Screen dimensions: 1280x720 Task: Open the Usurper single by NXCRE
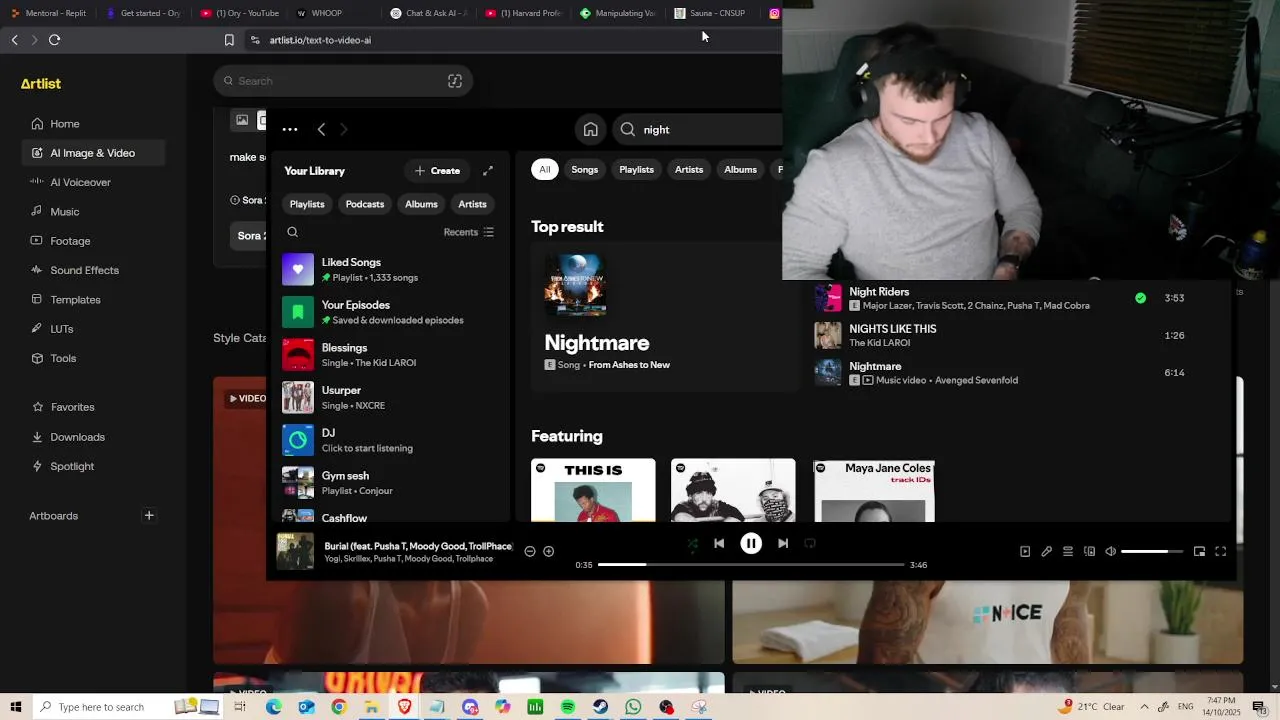390,398
